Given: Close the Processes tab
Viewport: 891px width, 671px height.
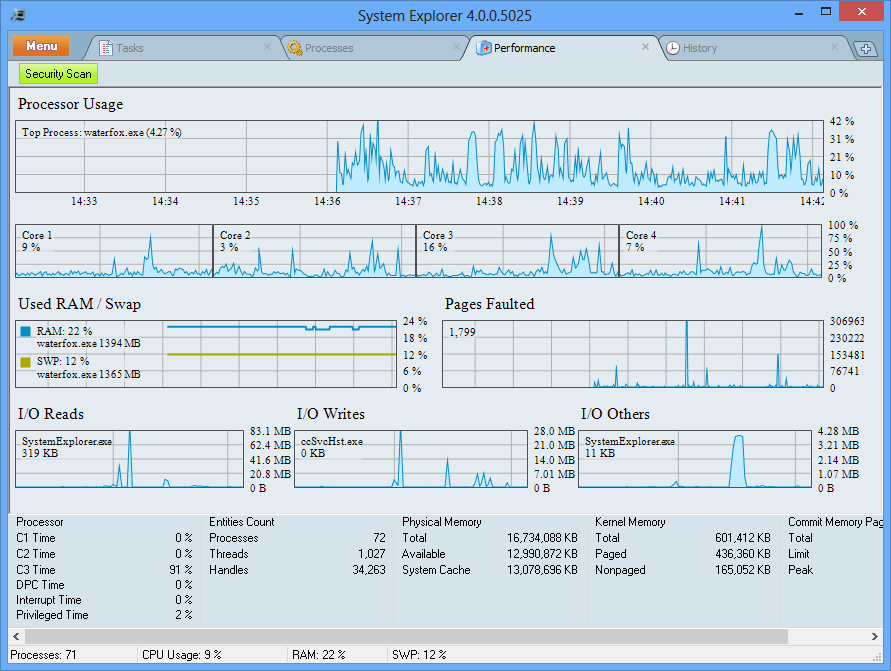Looking at the screenshot, I should (456, 47).
